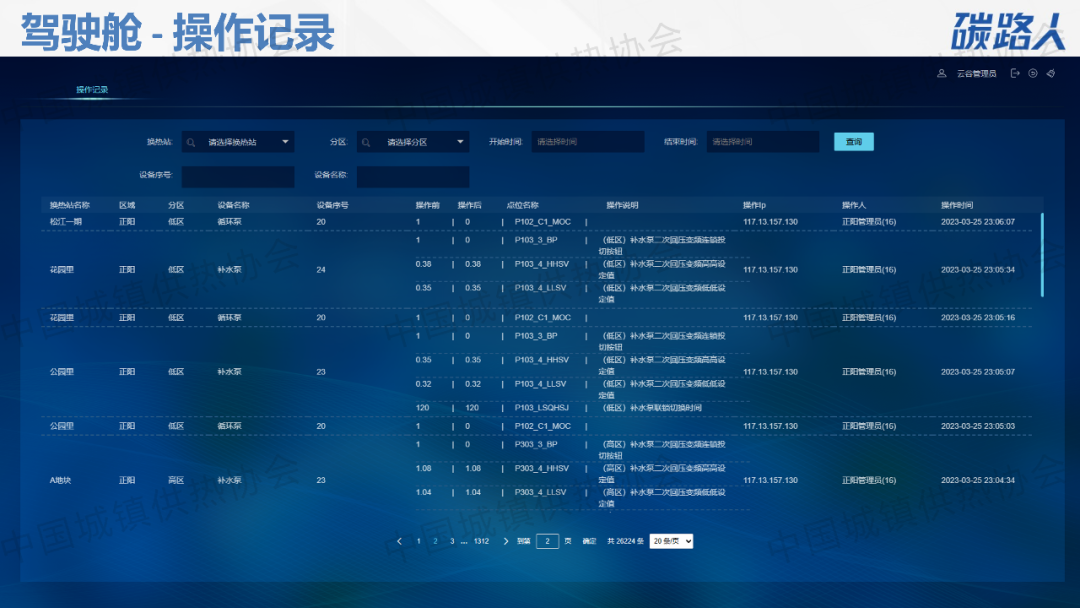
Task: Click the 跳至 page number input box
Action: (x=547, y=541)
